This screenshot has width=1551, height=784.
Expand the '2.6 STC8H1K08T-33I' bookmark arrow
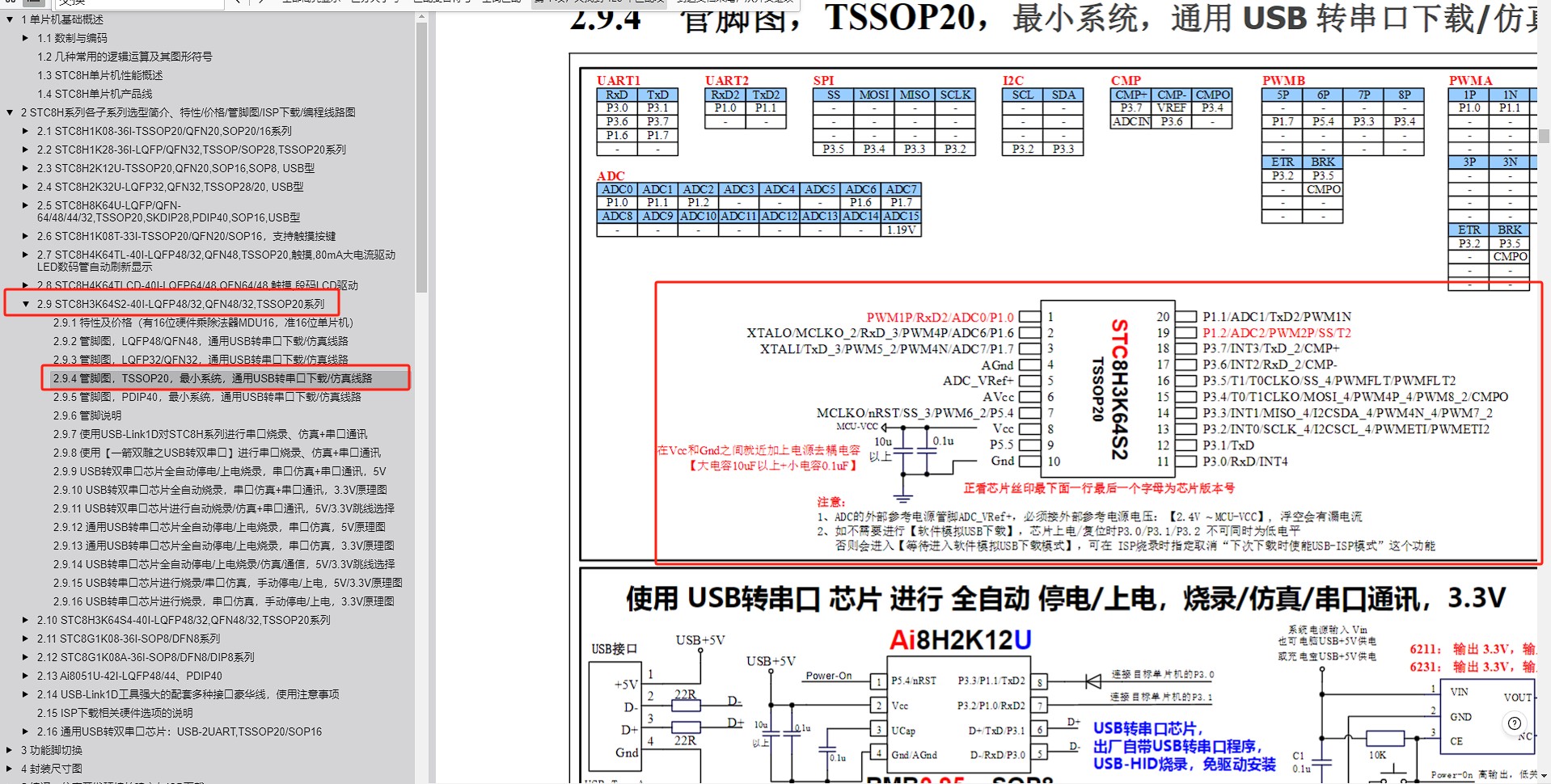point(26,236)
